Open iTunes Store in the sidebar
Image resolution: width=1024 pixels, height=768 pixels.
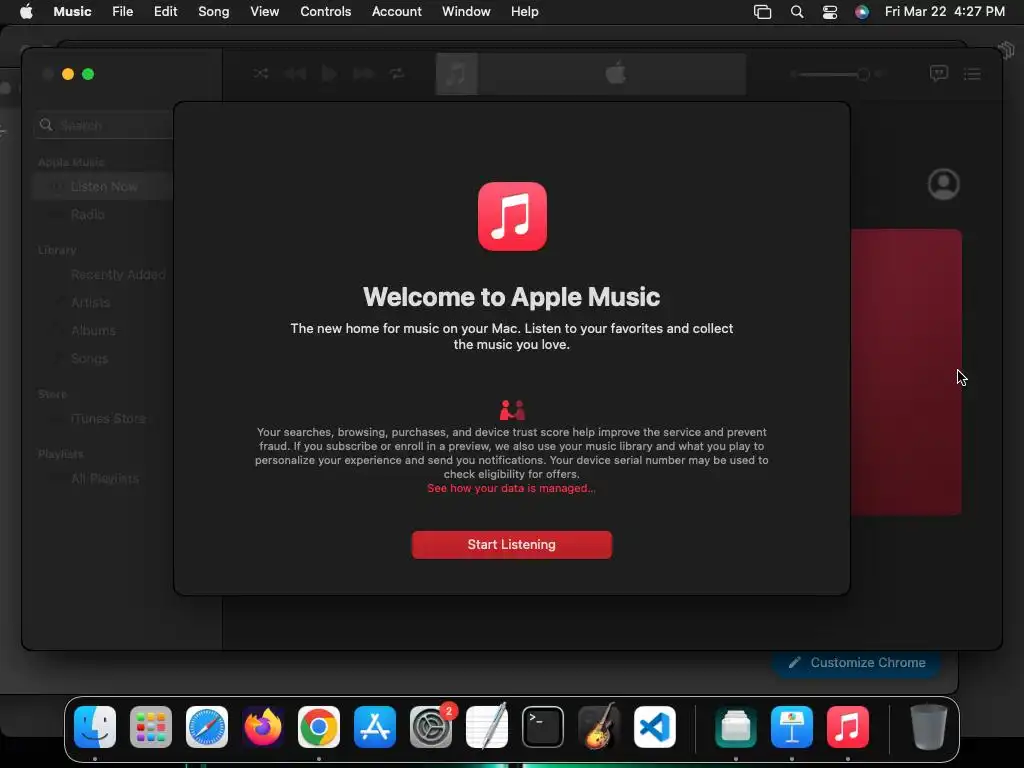coord(108,419)
